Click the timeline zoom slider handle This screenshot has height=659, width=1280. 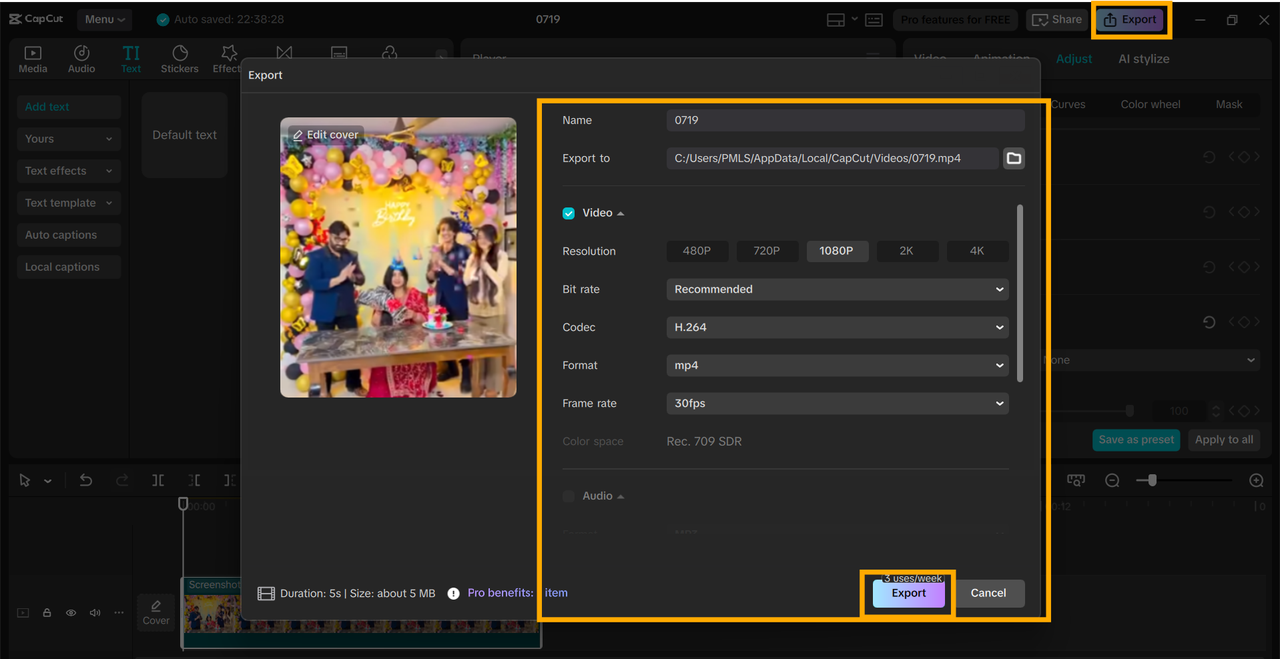pos(1152,481)
